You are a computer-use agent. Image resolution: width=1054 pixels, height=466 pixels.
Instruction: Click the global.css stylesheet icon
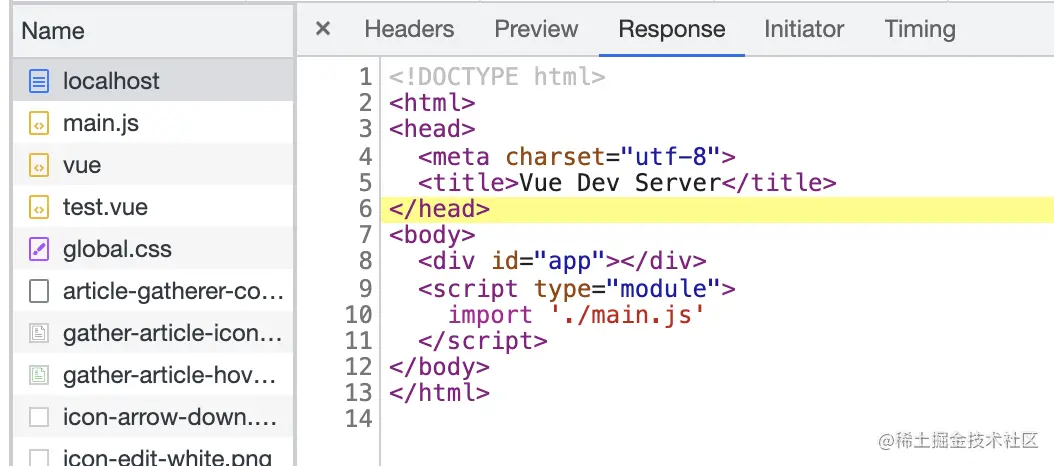click(x=39, y=249)
